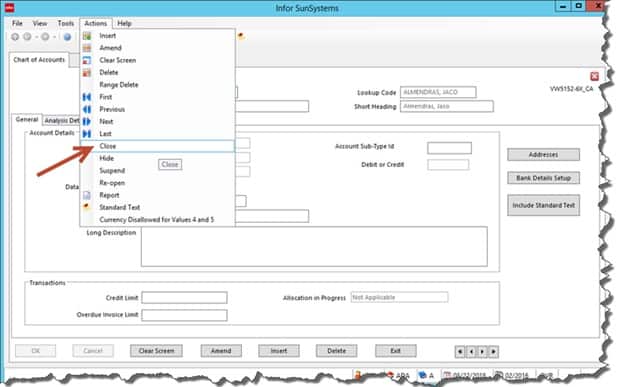
Task: Click the Insert button at bottom
Action: coord(279,351)
